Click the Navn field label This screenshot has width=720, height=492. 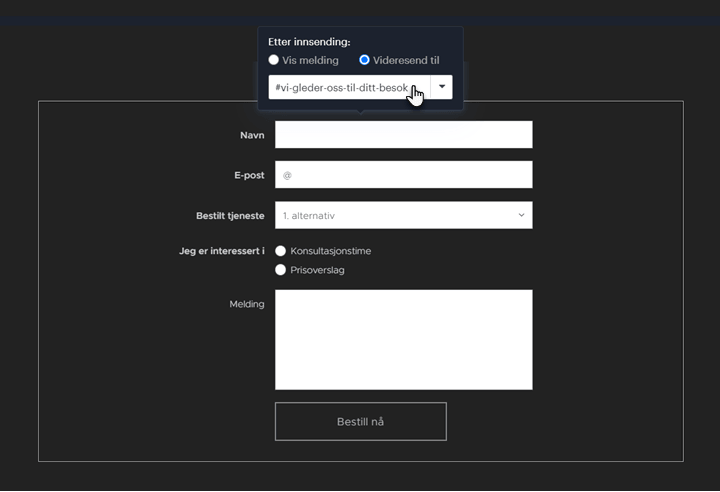coord(252,135)
